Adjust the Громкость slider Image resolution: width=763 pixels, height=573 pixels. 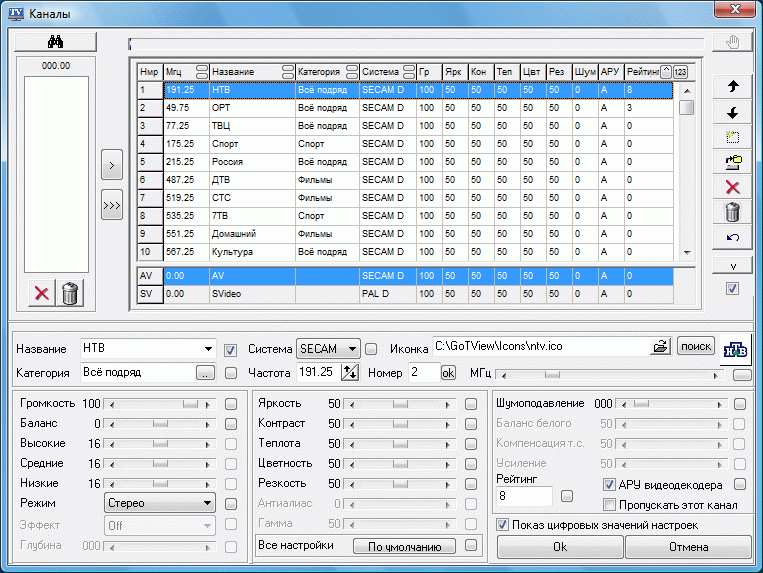[160, 404]
